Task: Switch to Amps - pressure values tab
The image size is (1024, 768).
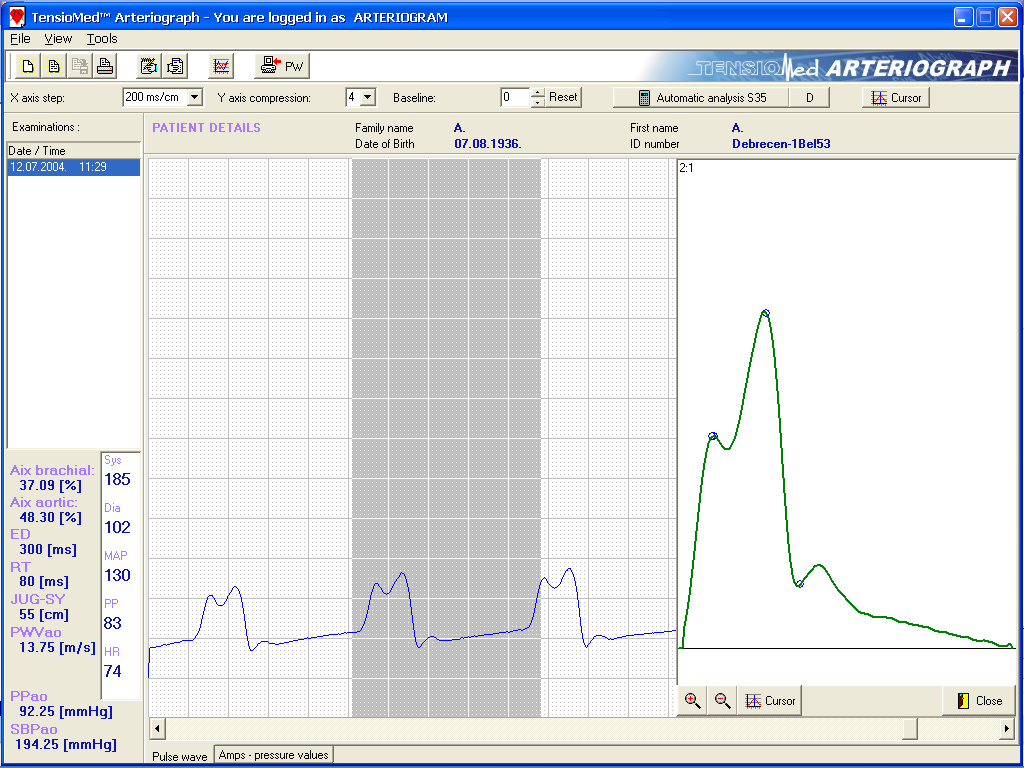Action: (x=274, y=755)
